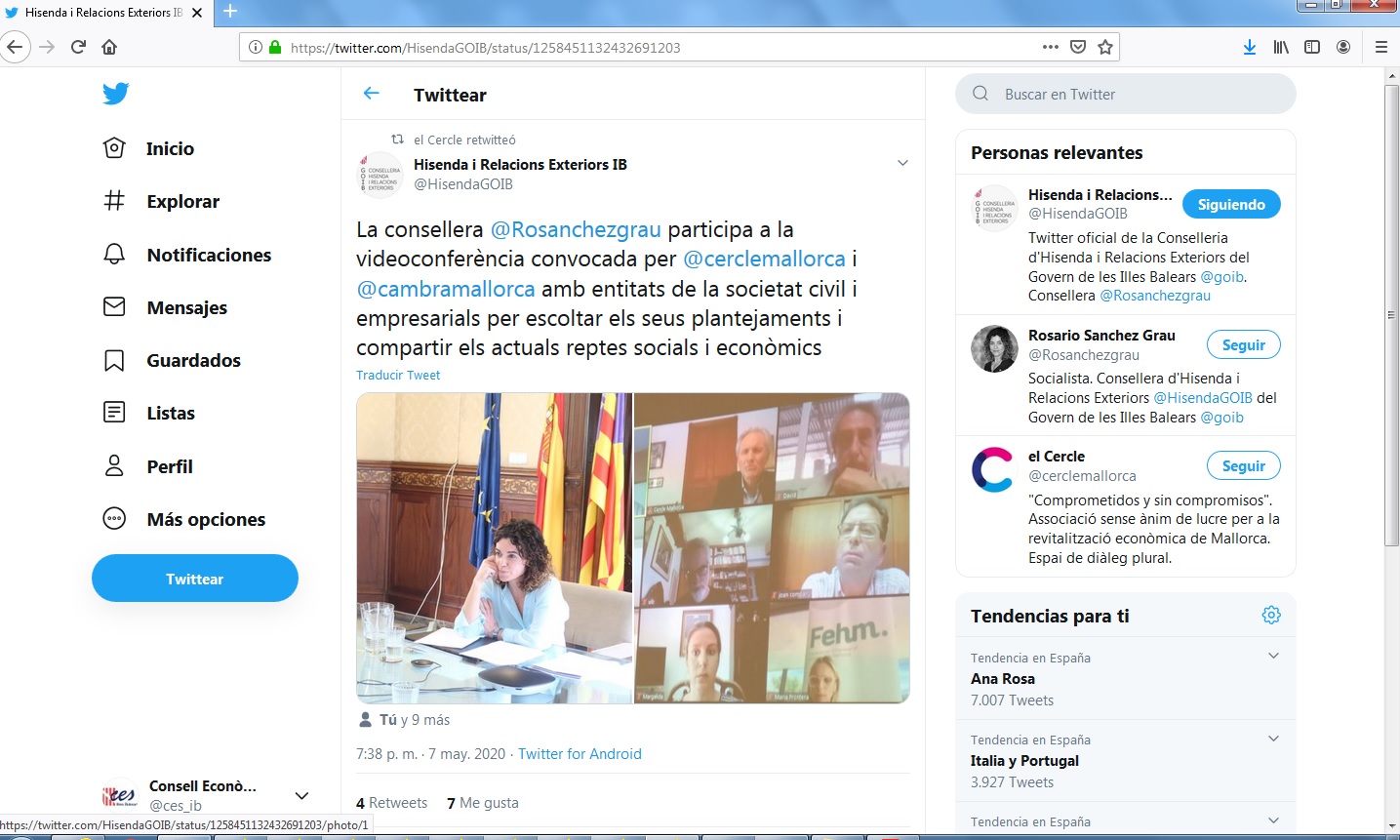Expand options for Ana Rosa trend
This screenshot has height=840, width=1400.
pyautogui.click(x=1272, y=656)
